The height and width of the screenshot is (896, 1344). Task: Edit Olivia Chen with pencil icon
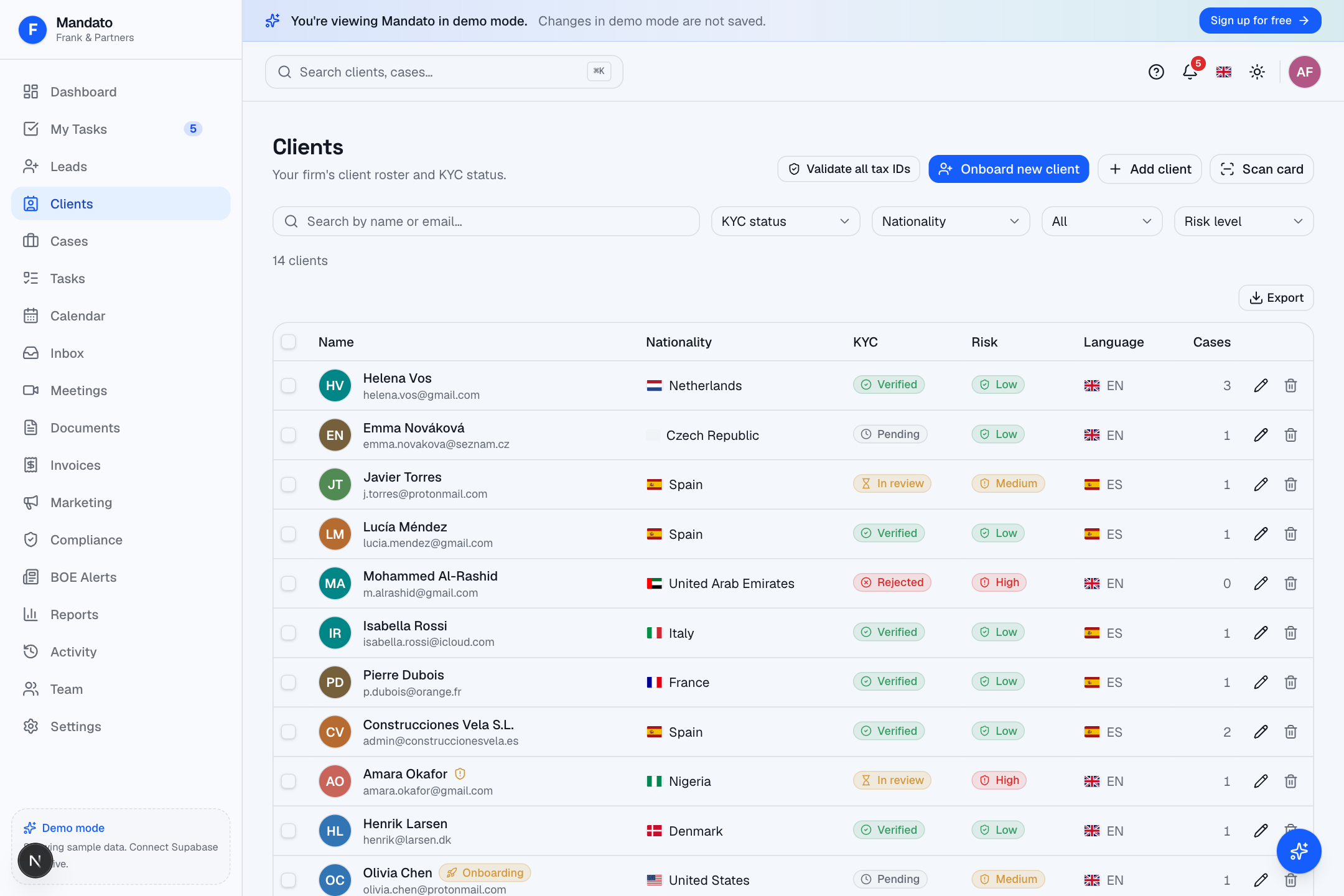point(1261,880)
